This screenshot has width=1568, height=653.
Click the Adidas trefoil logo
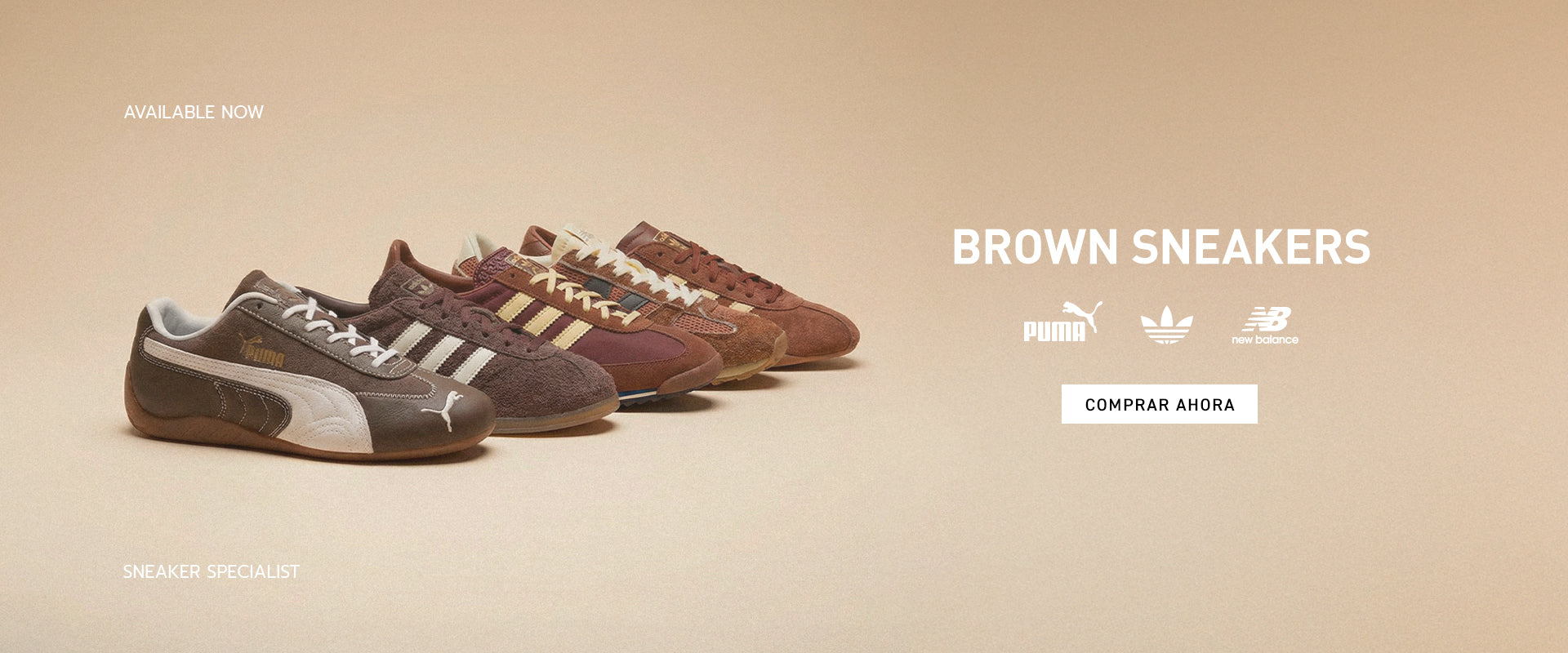point(1166,325)
